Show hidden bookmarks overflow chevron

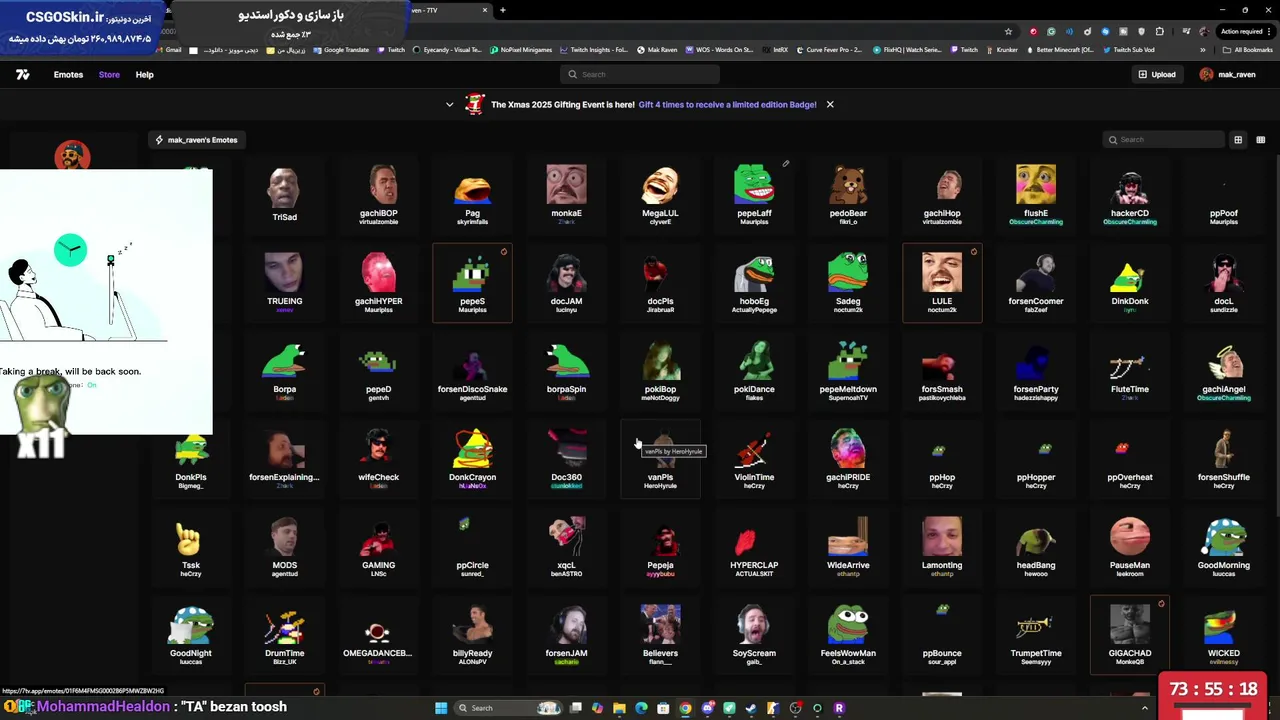point(1203,50)
